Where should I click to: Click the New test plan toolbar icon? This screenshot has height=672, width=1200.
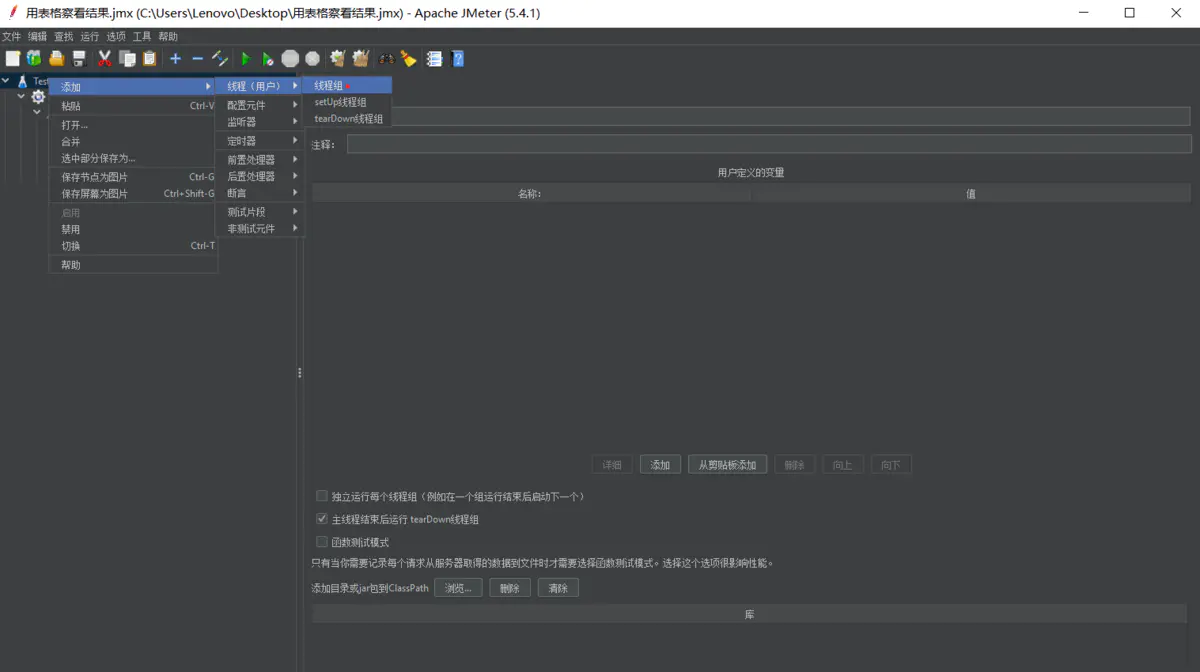(x=12, y=59)
